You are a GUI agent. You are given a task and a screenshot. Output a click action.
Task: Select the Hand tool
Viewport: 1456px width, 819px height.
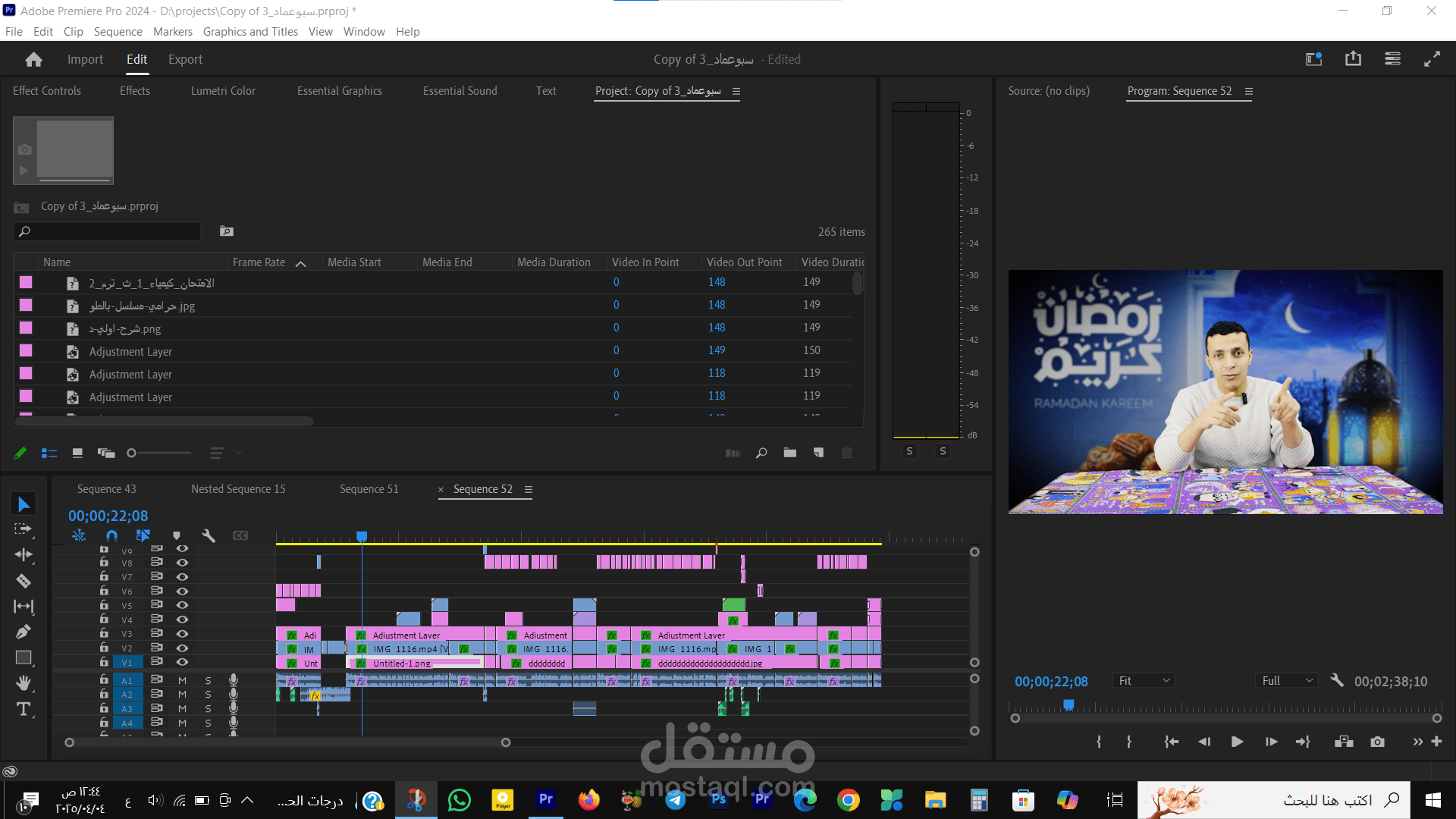click(24, 683)
